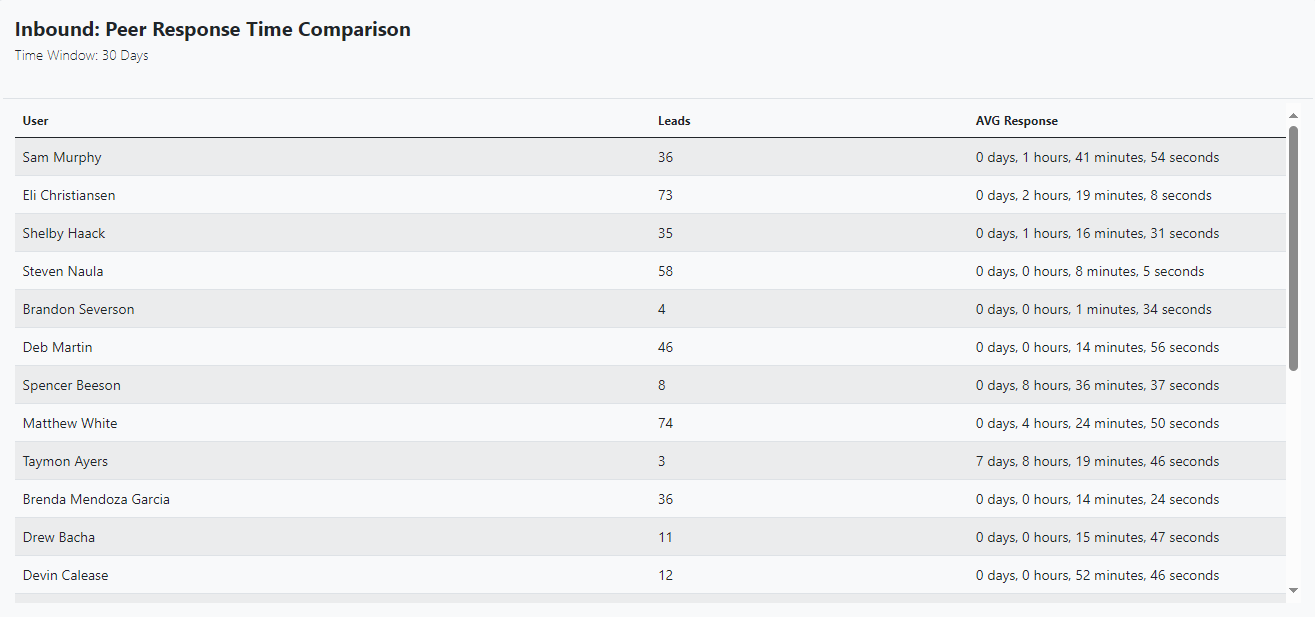The image size is (1315, 617).
Task: Click Taymon Ayers' 7 days response time
Action: click(1097, 462)
